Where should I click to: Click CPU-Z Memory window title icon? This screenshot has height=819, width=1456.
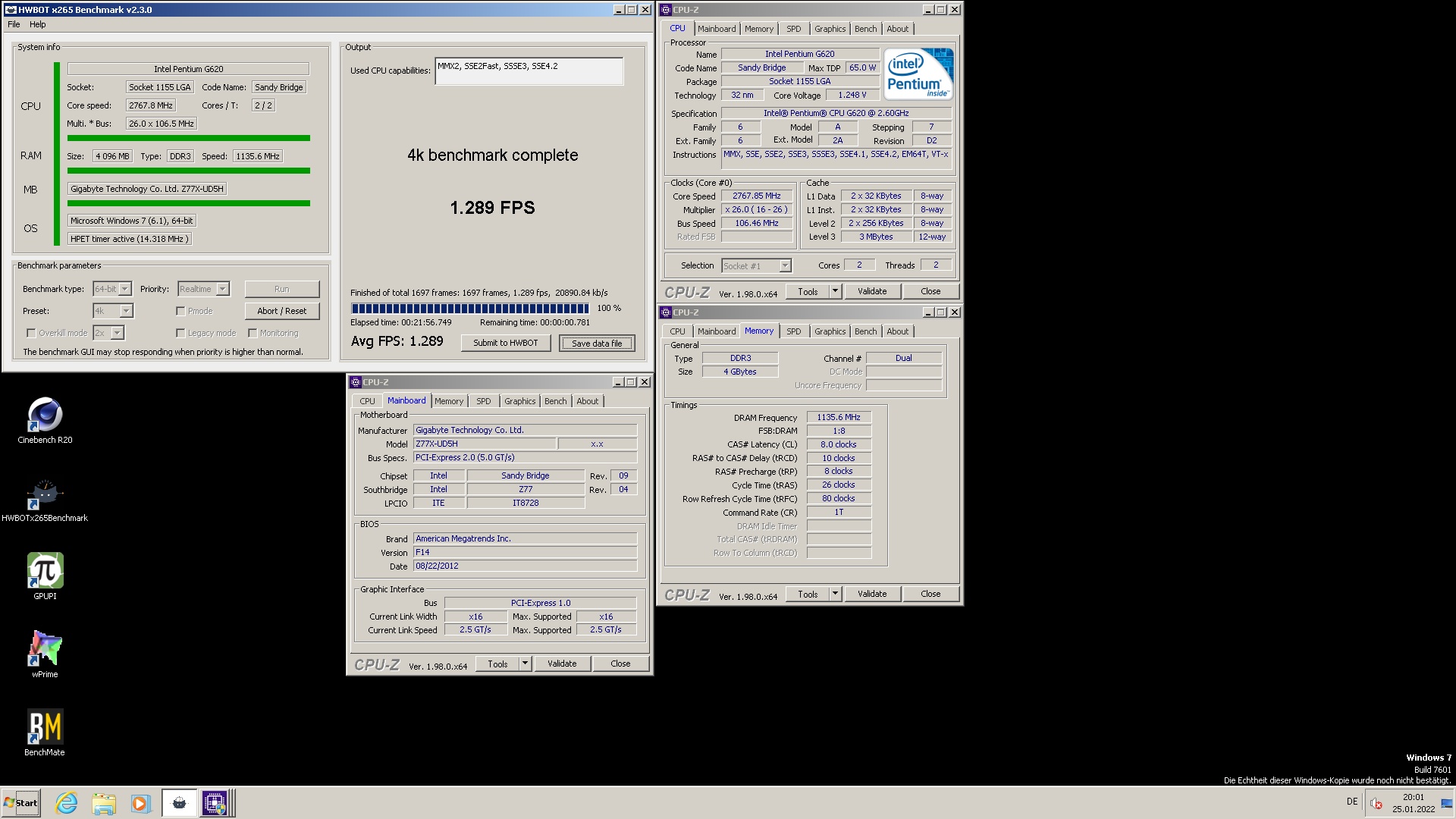666,312
